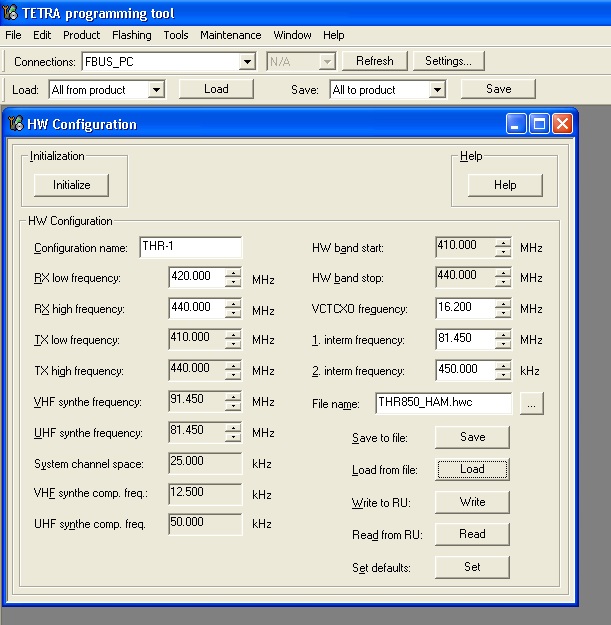Click Read from RU button
Image resolution: width=611 pixels, height=625 pixels.
pyautogui.click(x=472, y=534)
